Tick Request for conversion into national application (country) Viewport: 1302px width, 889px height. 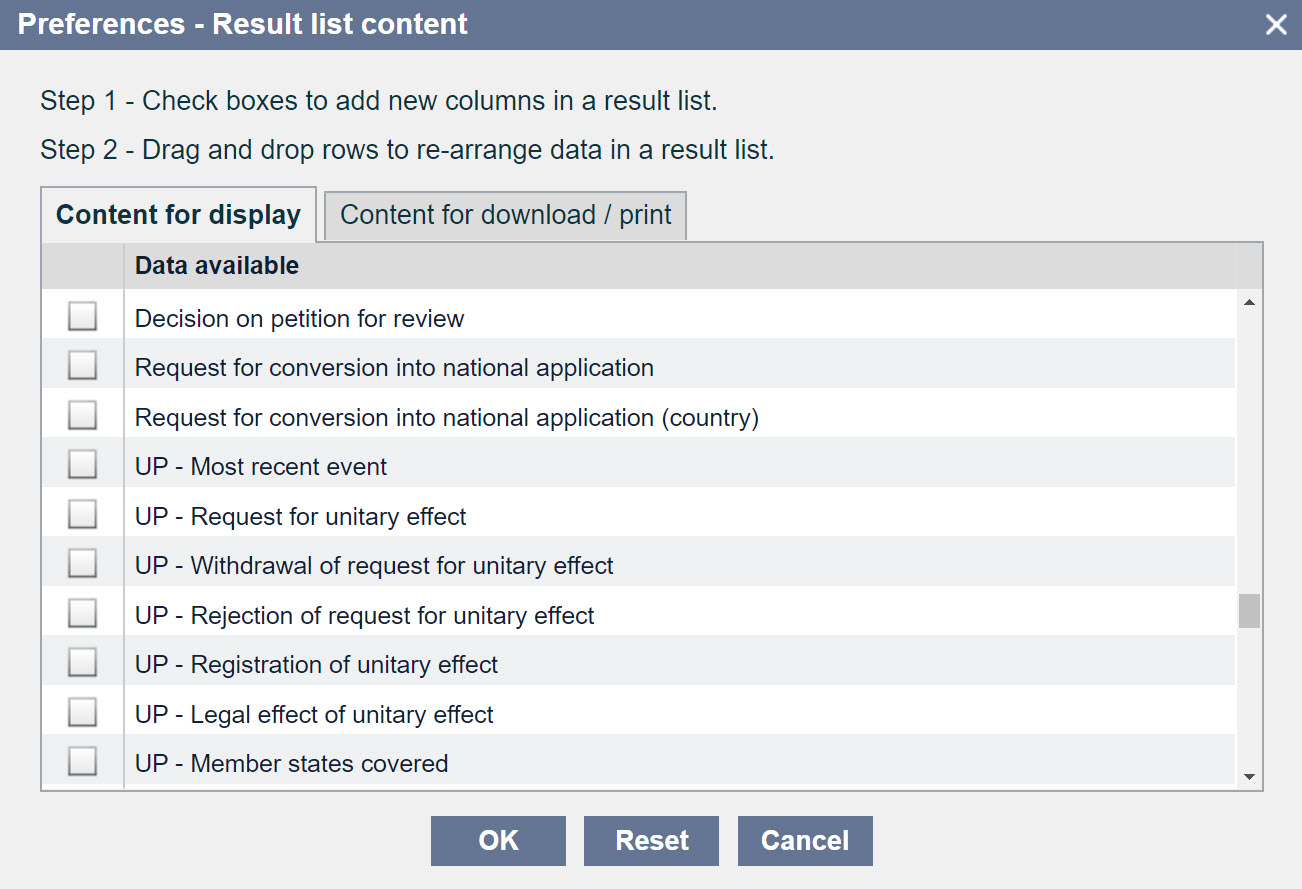pos(82,417)
